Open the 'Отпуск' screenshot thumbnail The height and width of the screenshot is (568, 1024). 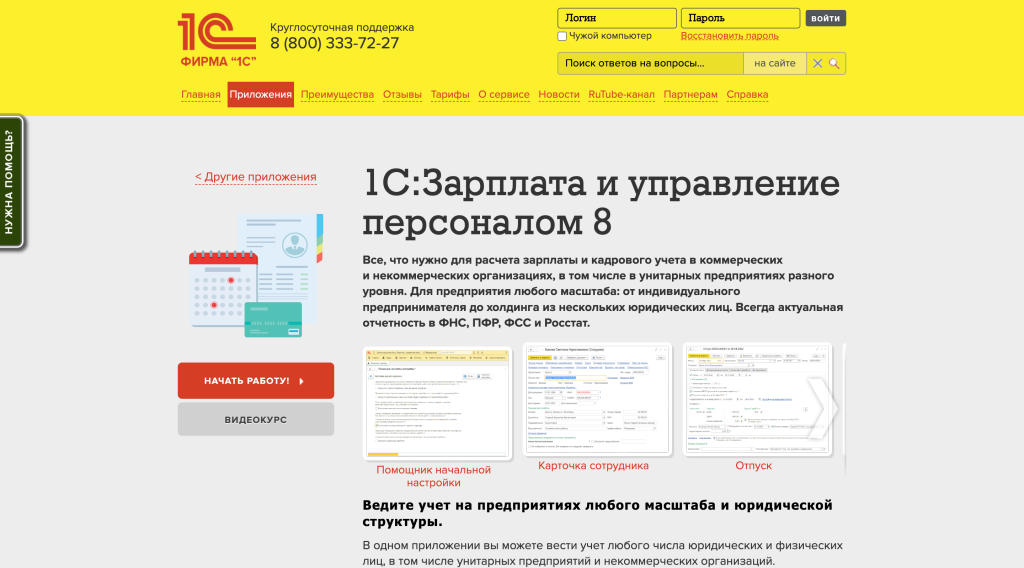click(x=758, y=399)
